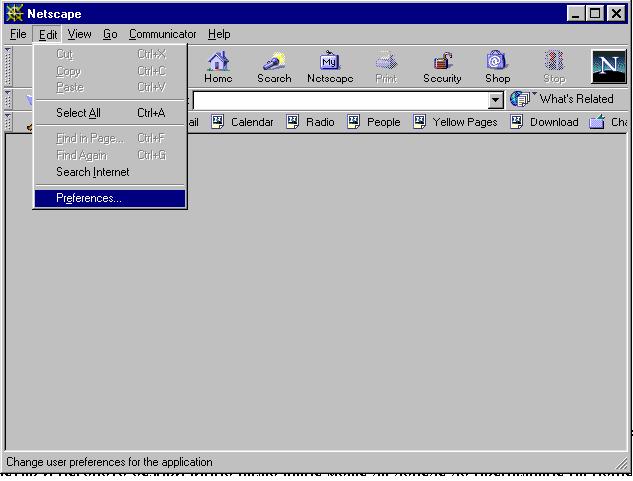Click the Netscape N logo throbber
The image size is (633, 481).
pyautogui.click(x=608, y=67)
